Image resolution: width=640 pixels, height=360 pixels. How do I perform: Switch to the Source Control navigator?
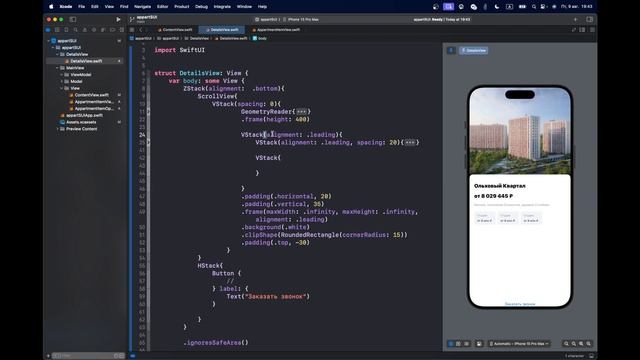tap(57, 30)
